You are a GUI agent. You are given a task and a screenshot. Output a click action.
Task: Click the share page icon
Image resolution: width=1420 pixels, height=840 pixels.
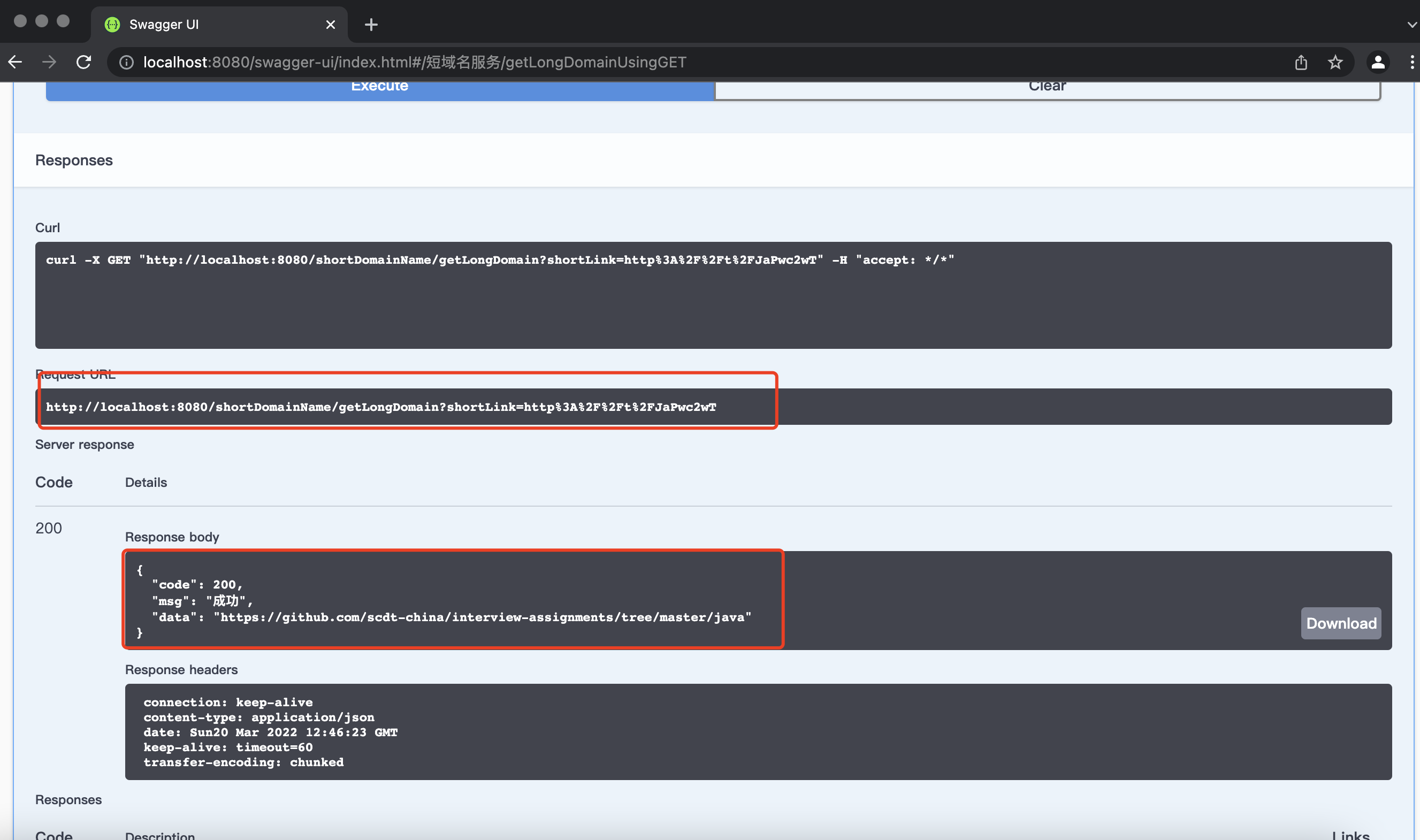pos(1301,62)
